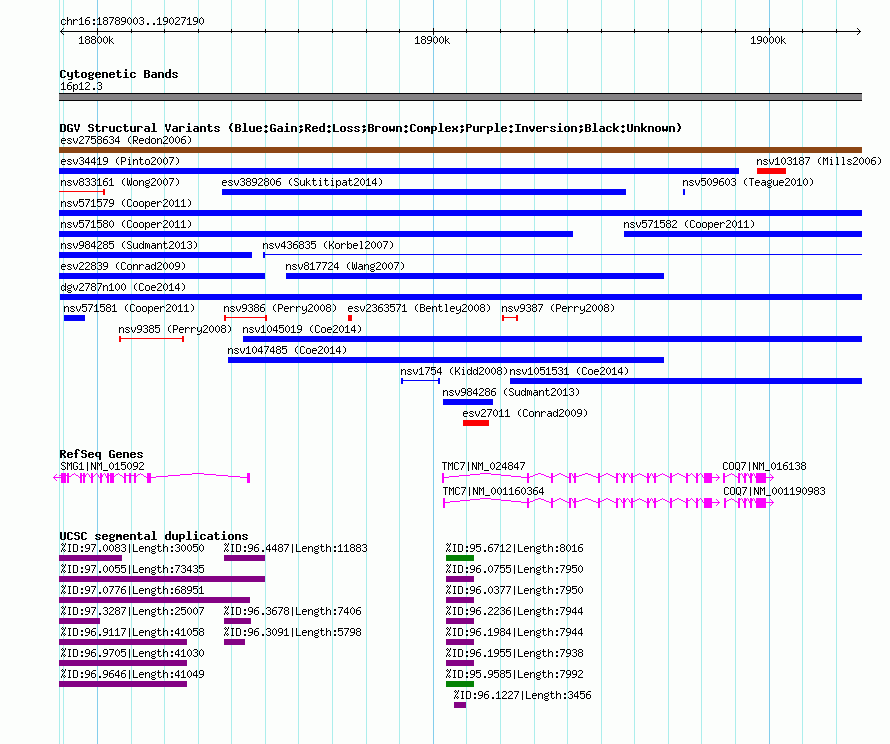Select duplication %ID:96.1227|Length:3456 purple bar

tap(460, 705)
